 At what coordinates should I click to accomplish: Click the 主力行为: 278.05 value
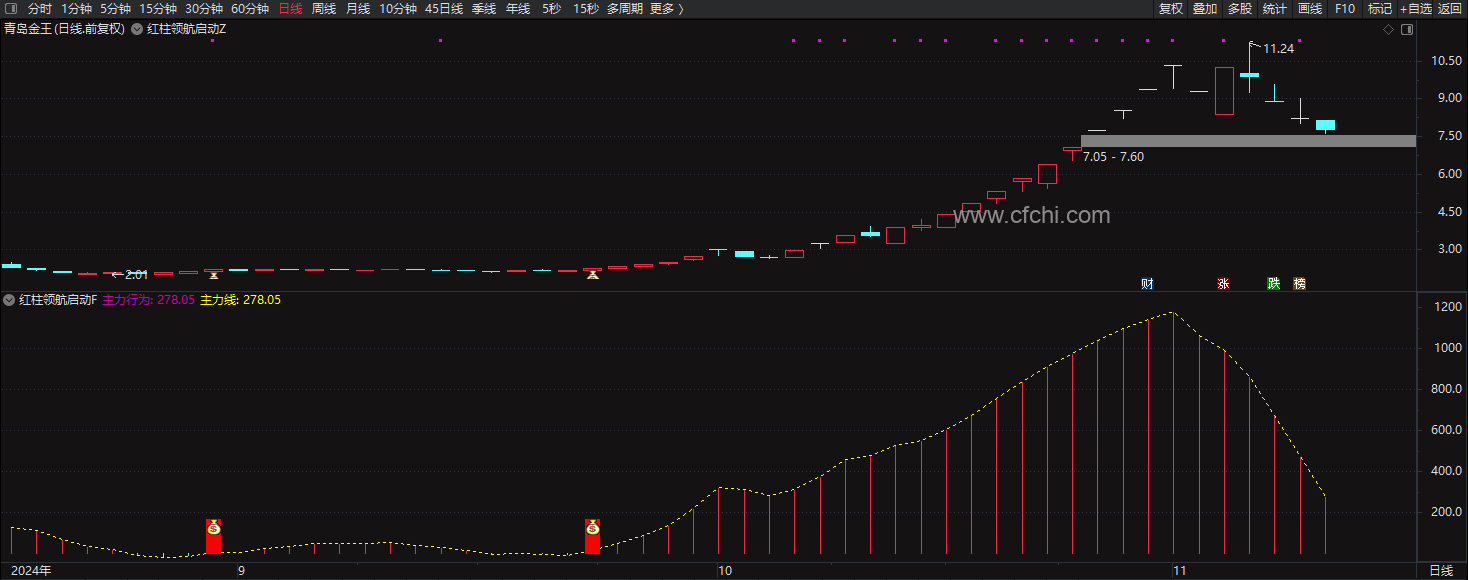coord(148,300)
